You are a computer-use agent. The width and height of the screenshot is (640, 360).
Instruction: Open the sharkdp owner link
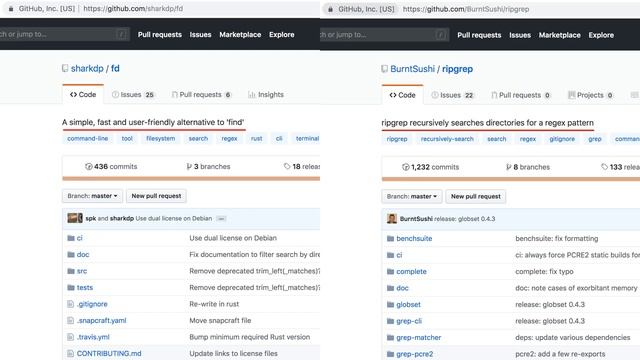(x=87, y=68)
